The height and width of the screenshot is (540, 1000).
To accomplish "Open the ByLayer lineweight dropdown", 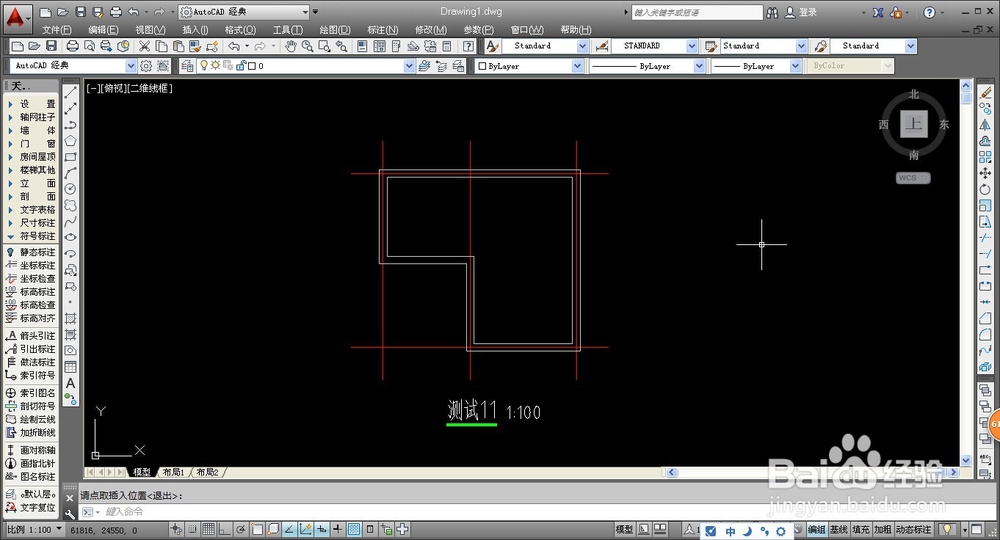I will pyautogui.click(x=795, y=66).
